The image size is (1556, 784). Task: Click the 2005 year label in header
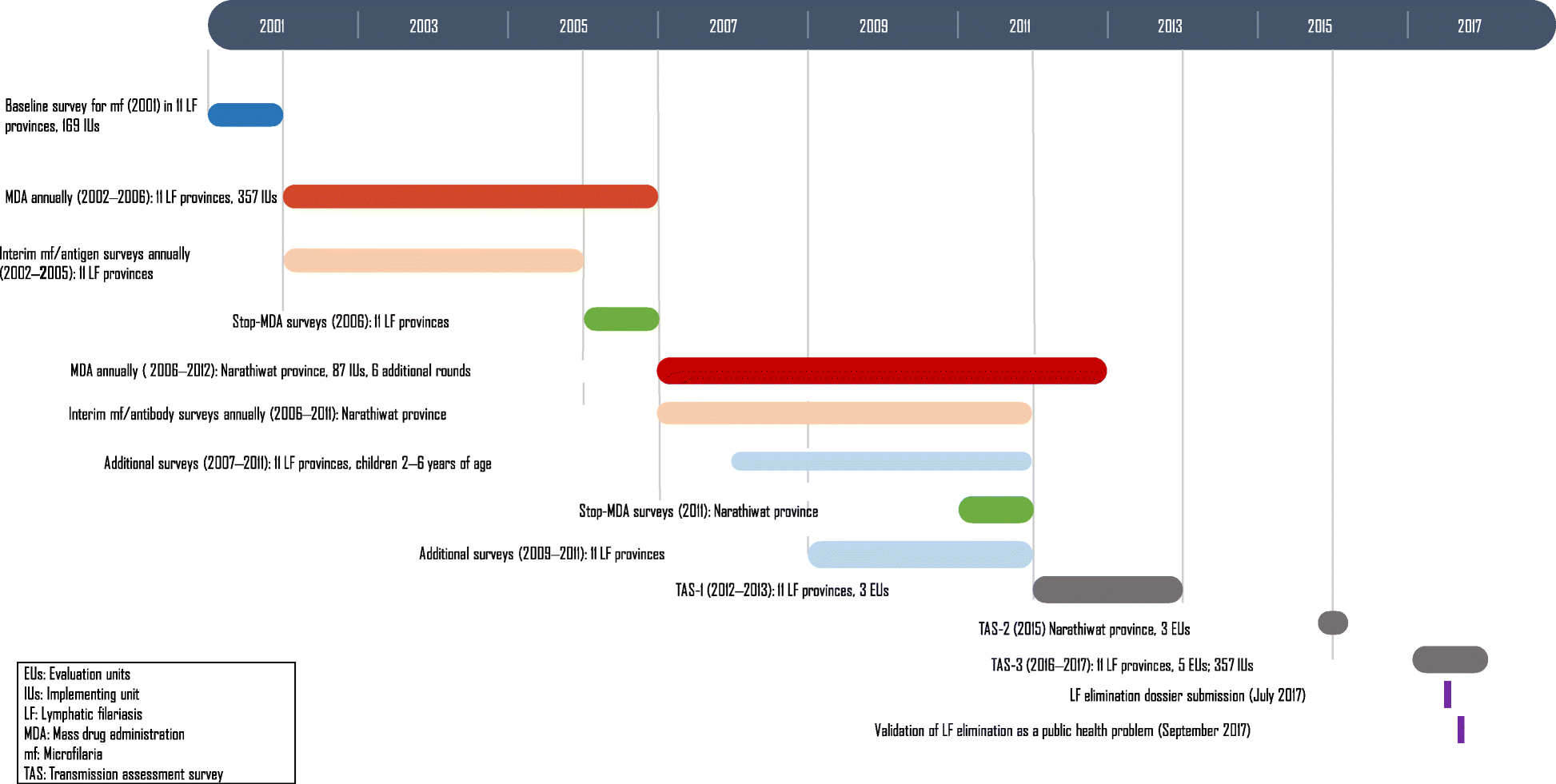573,26
